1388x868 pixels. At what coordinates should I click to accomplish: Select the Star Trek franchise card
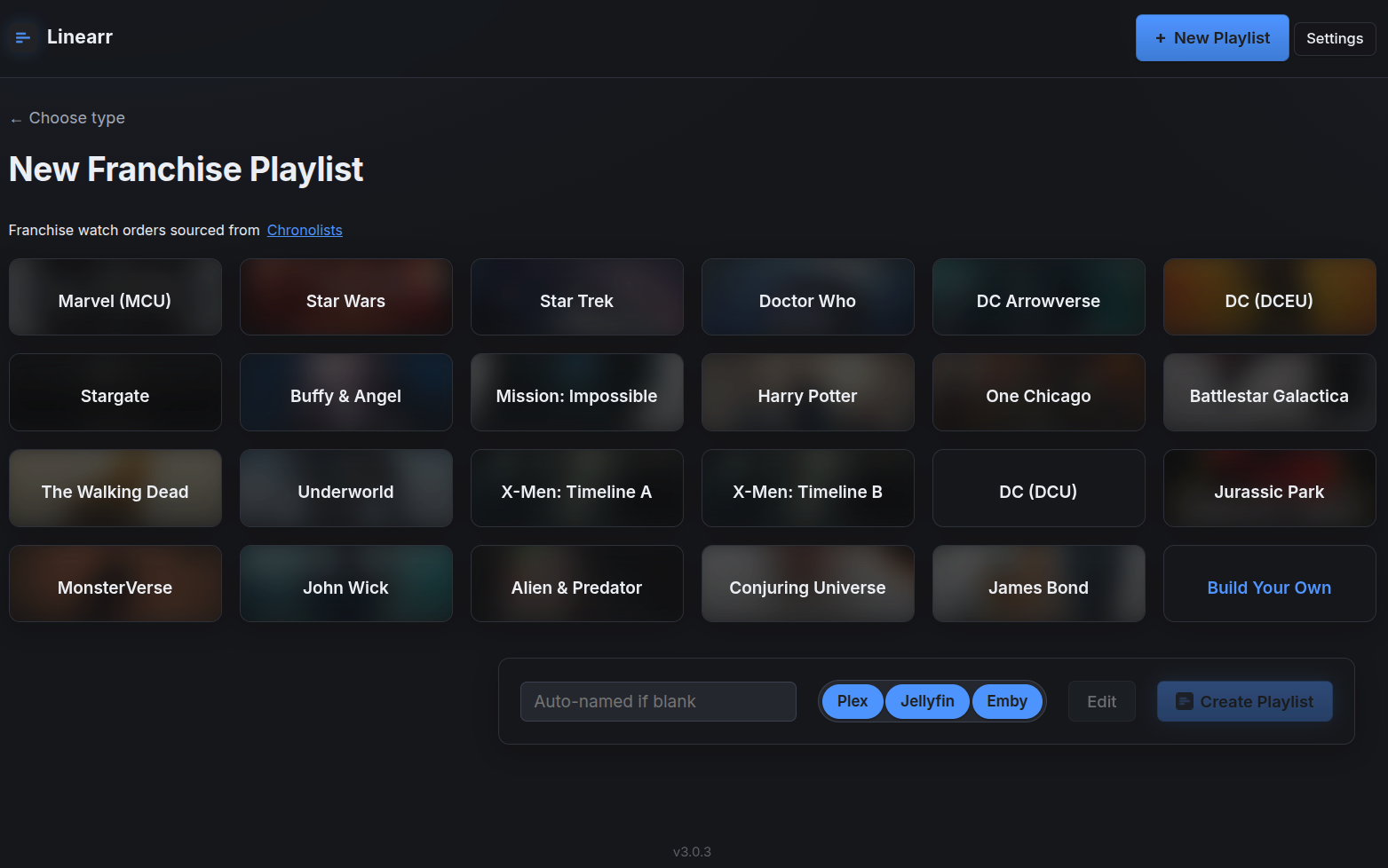click(577, 297)
